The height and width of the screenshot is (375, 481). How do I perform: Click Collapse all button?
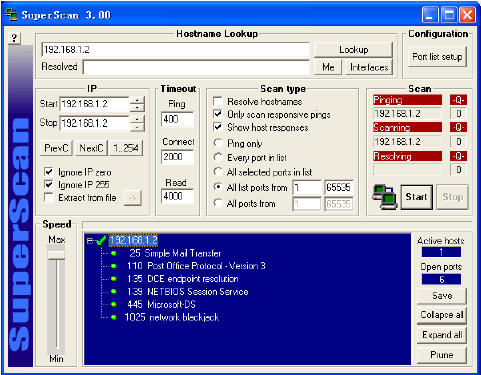tap(442, 315)
